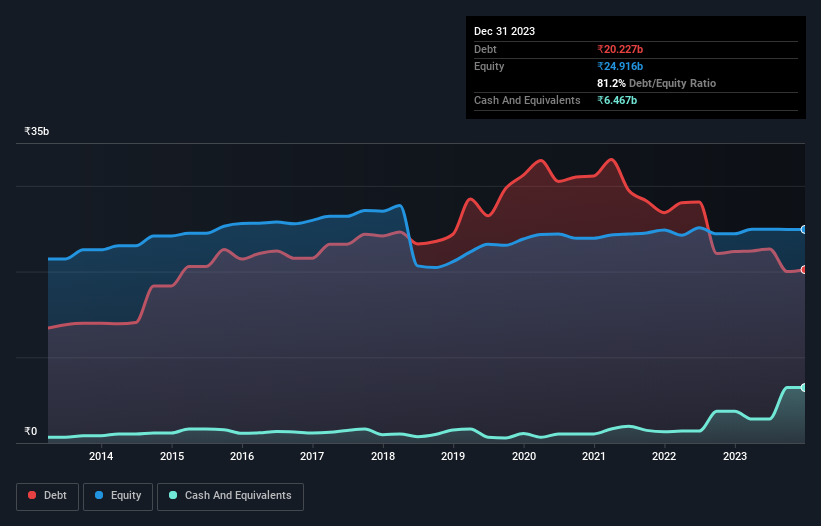Select the red Debt end data point marker

coord(804,270)
